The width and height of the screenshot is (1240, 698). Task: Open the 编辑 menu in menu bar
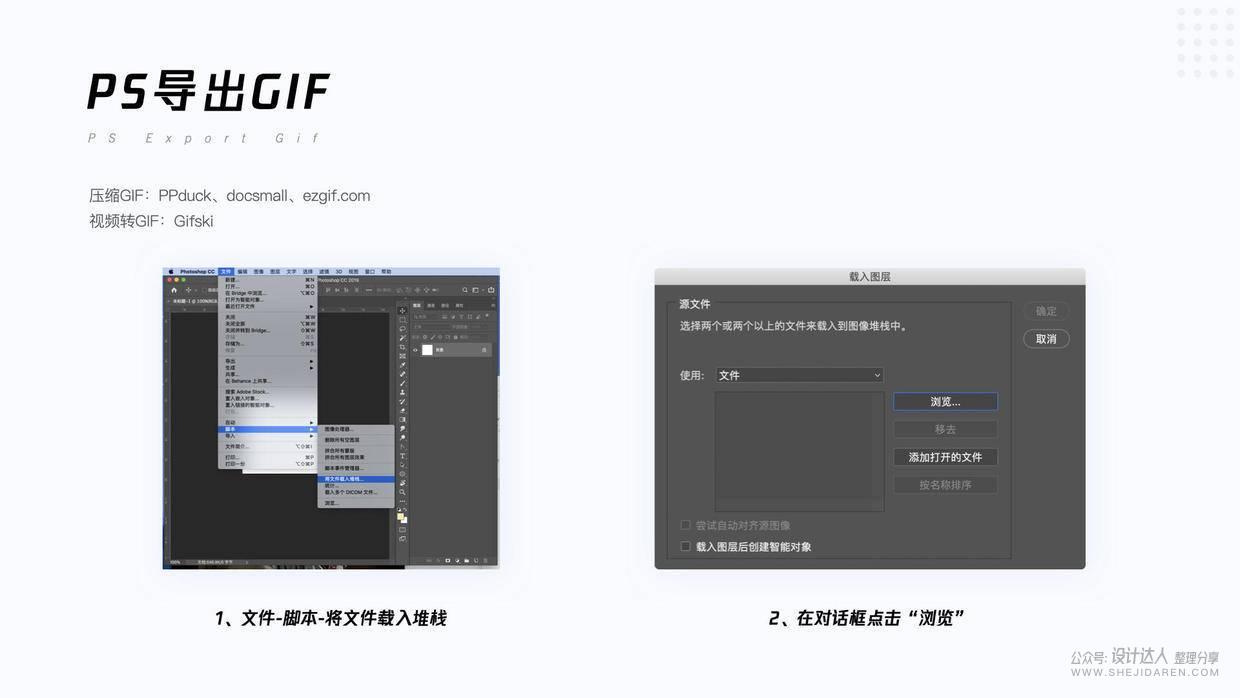(x=242, y=271)
